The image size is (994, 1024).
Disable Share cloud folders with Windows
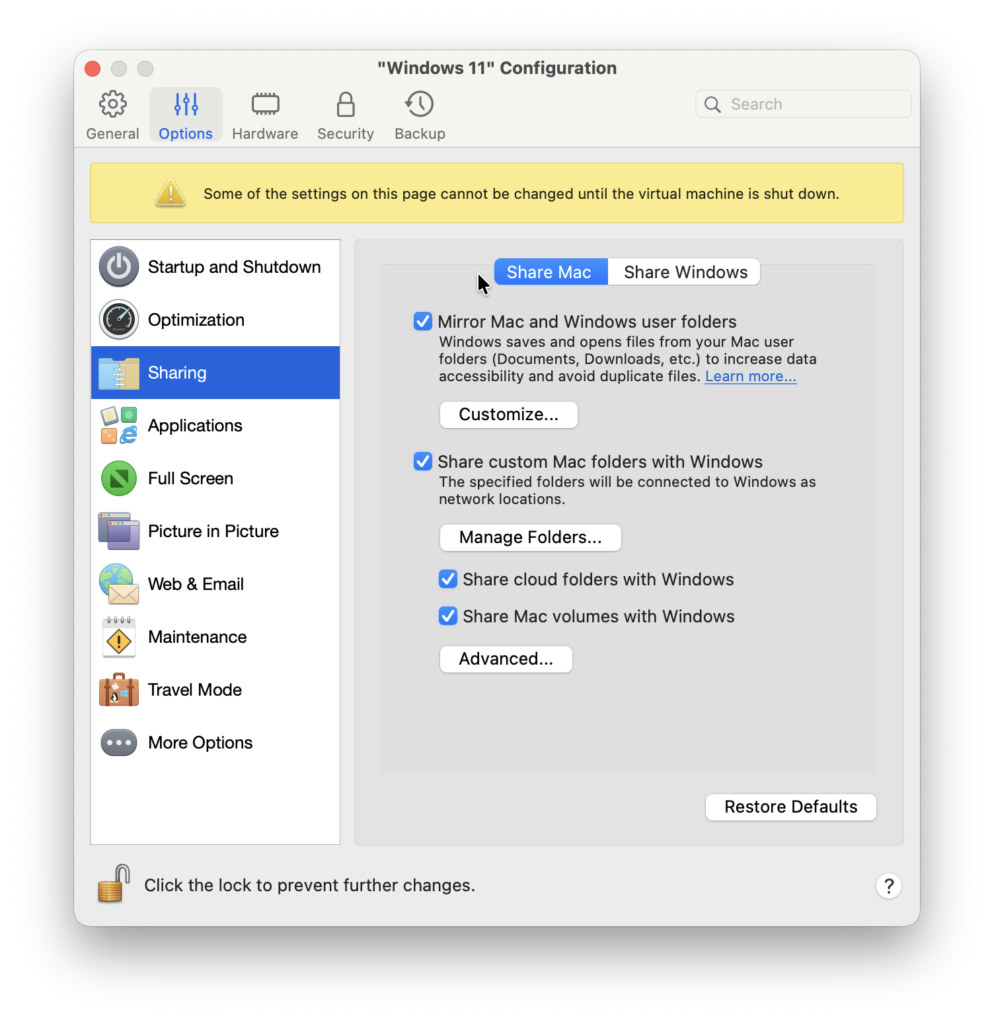pyautogui.click(x=448, y=579)
